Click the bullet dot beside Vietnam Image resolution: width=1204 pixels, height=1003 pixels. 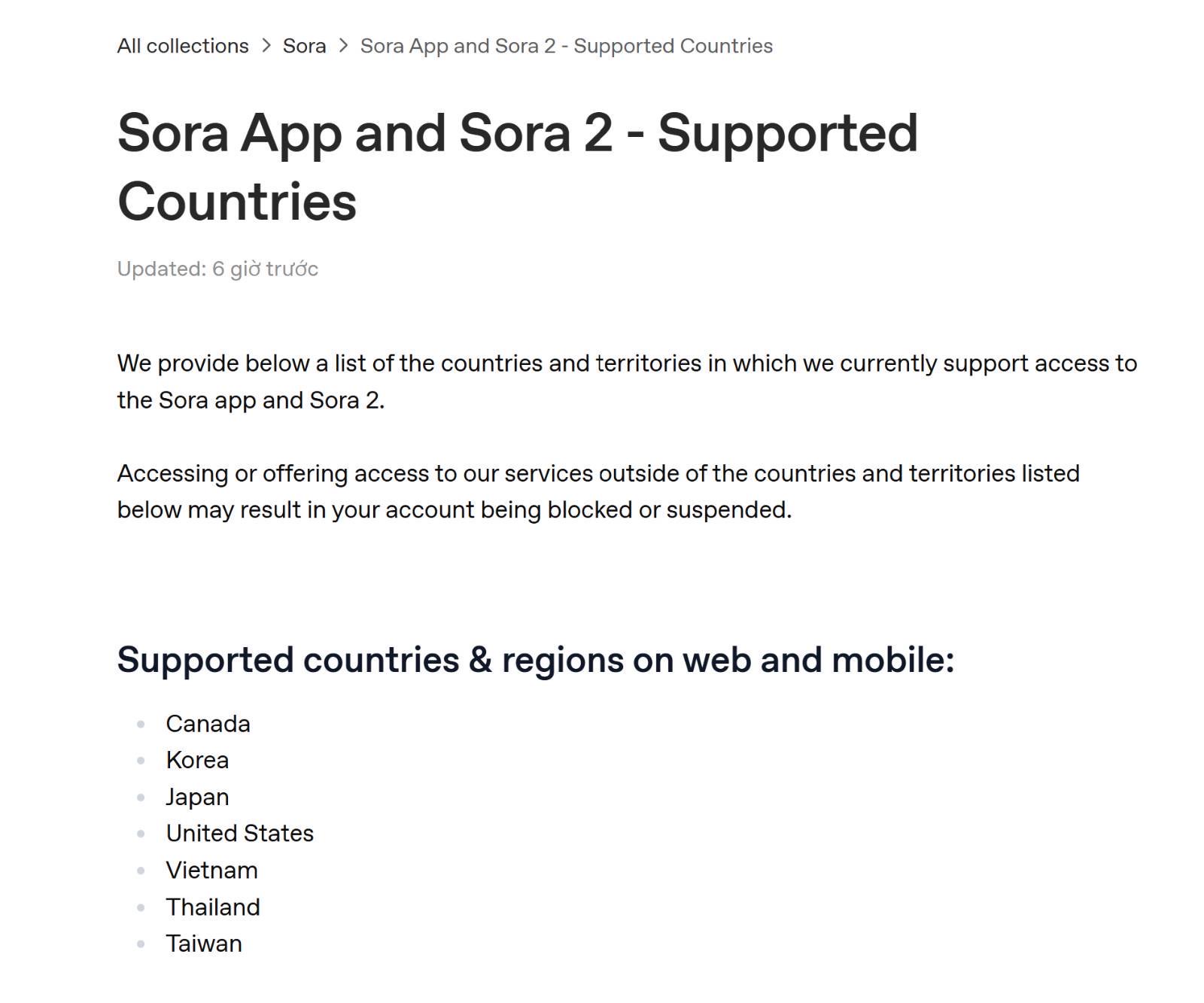pyautogui.click(x=141, y=871)
